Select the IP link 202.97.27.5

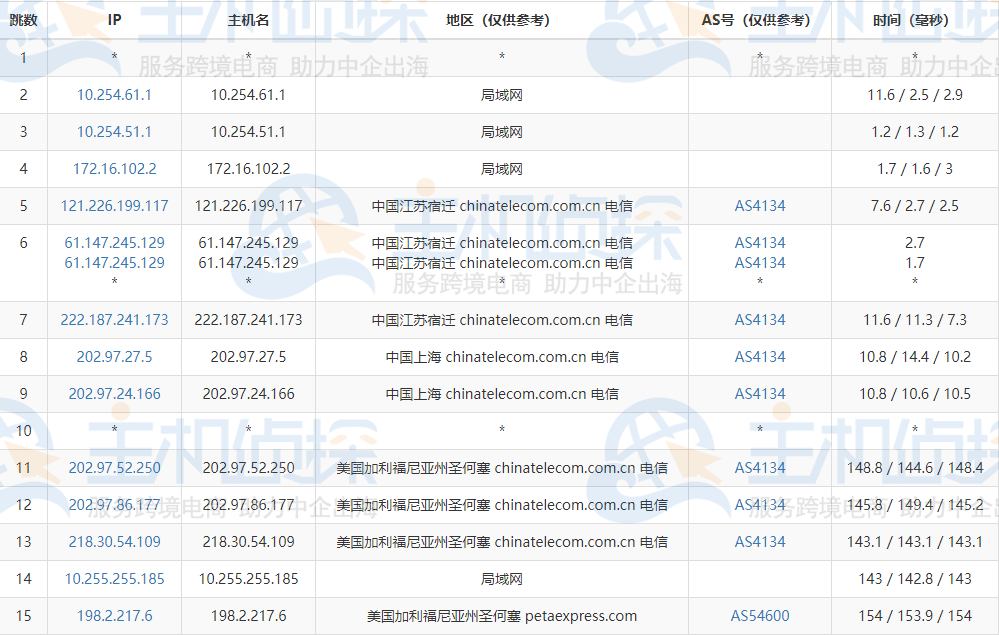coord(113,357)
